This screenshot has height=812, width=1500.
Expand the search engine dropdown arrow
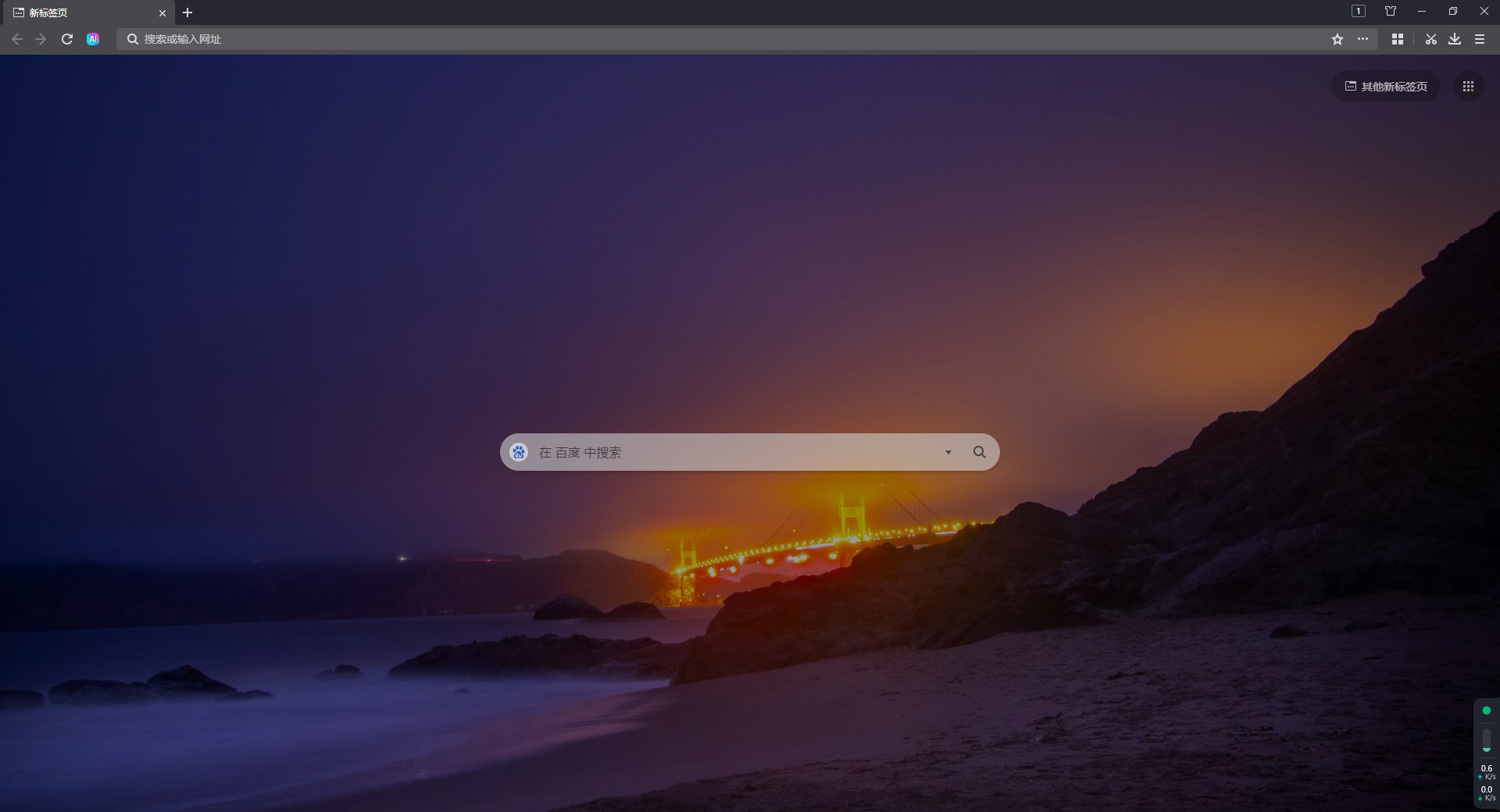(x=948, y=452)
